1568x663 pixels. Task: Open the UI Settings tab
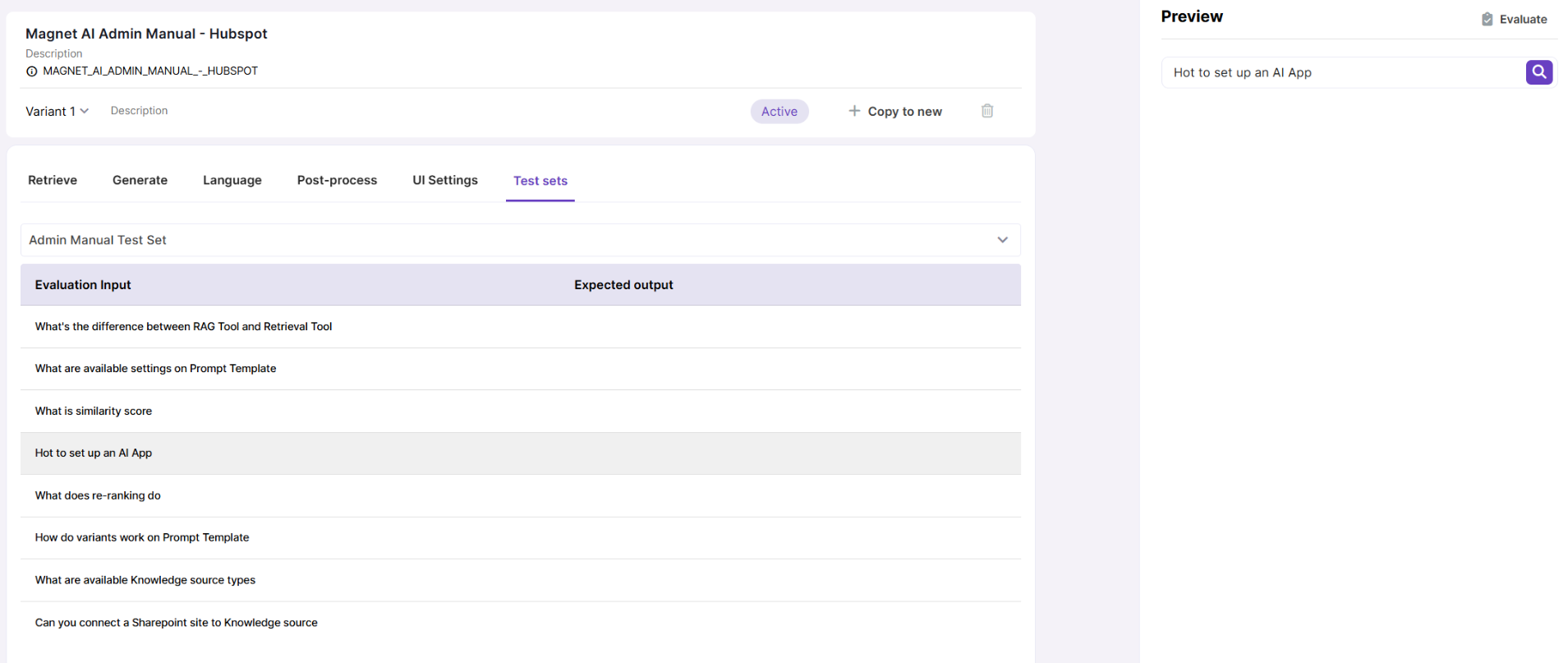[444, 180]
